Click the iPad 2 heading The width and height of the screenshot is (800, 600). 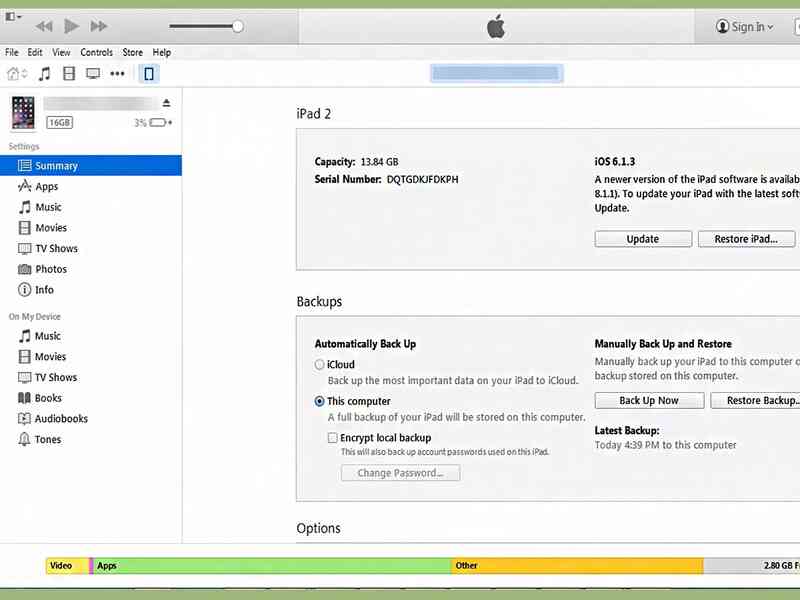point(314,114)
